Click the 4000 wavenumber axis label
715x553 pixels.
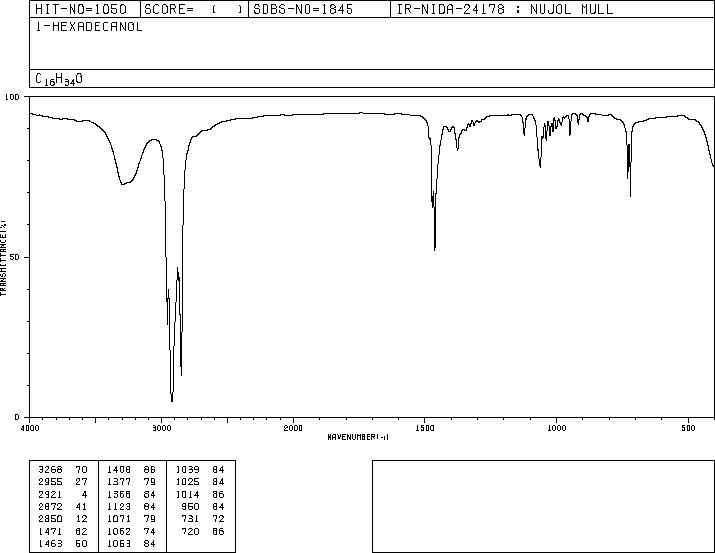coord(30,428)
